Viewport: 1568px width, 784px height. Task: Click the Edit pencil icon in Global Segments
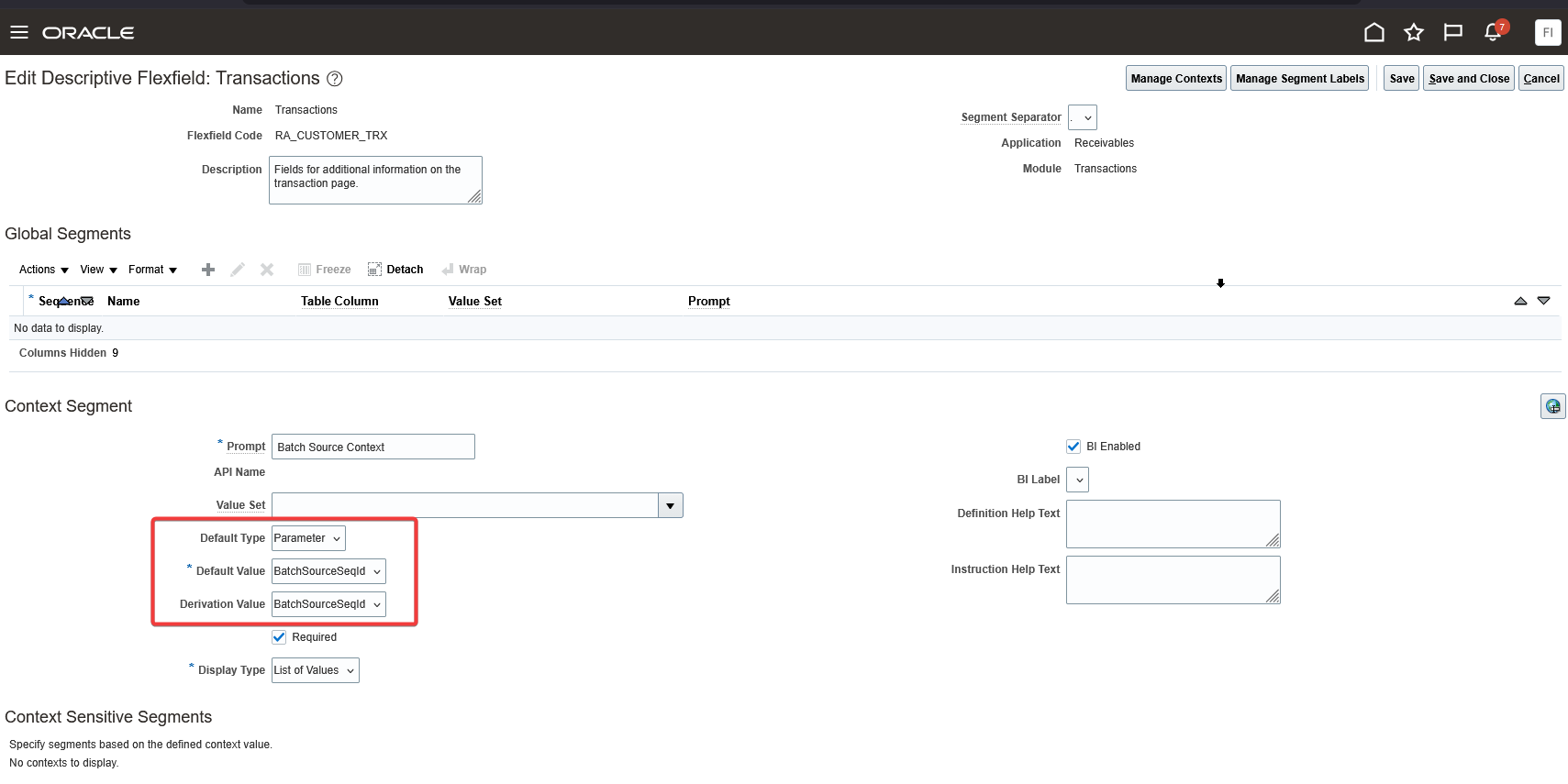point(238,270)
